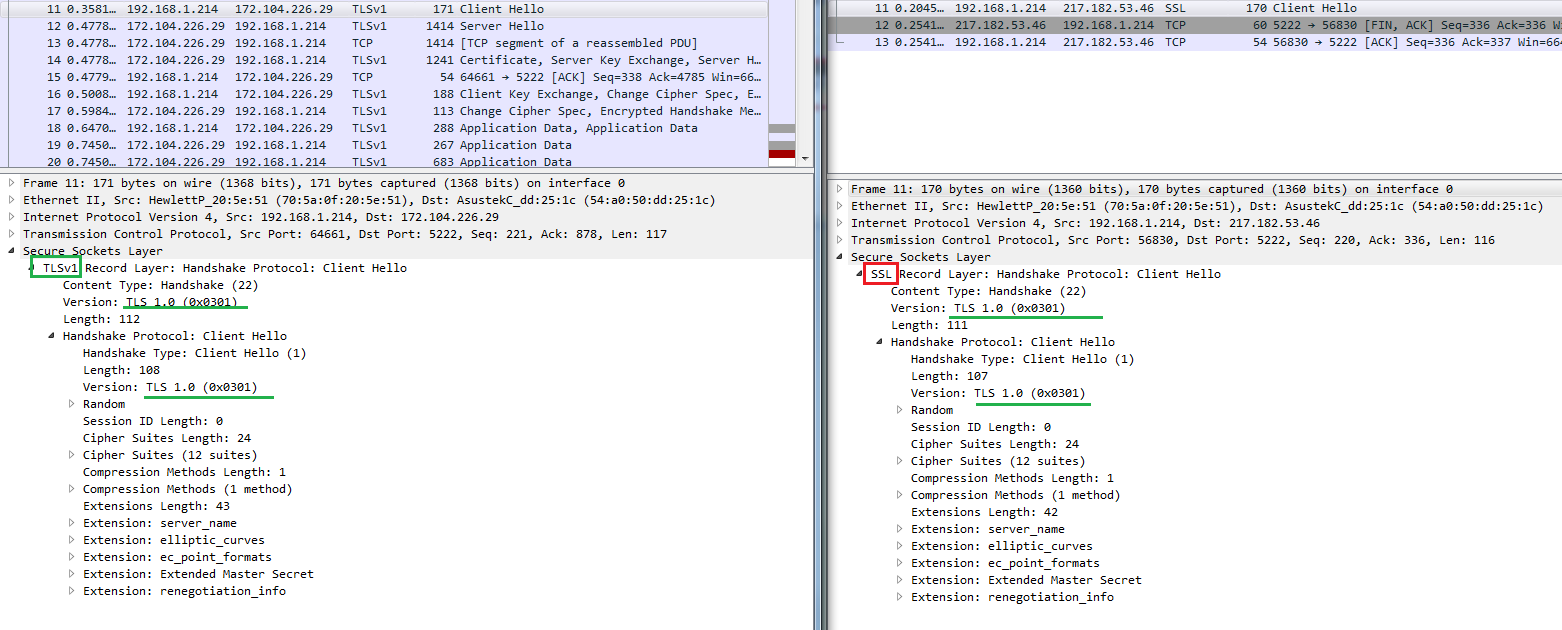
Task: Select the Length: 111 field
Action: pyautogui.click(x=928, y=325)
